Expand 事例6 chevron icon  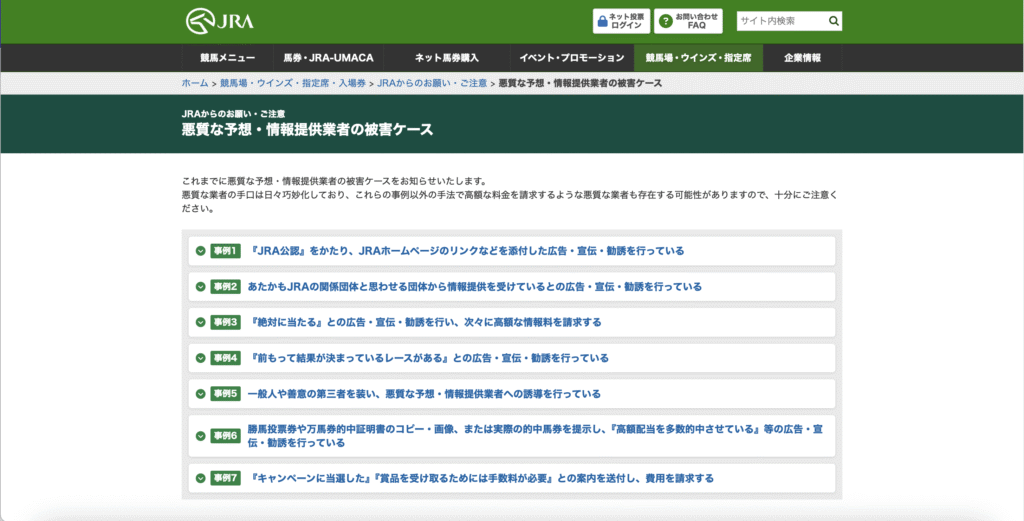[x=201, y=435]
